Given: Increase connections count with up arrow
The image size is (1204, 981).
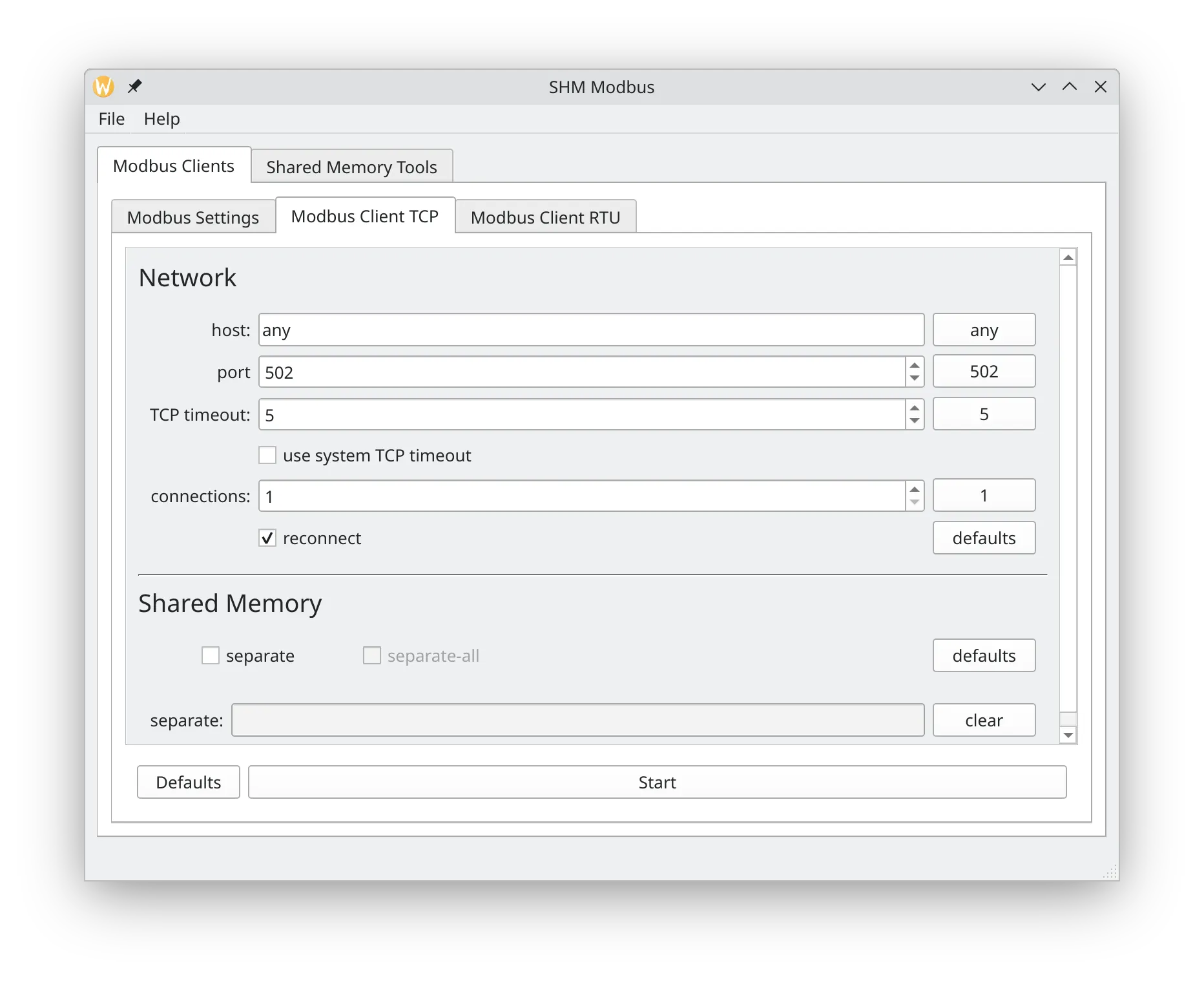Looking at the screenshot, I should click(x=915, y=489).
